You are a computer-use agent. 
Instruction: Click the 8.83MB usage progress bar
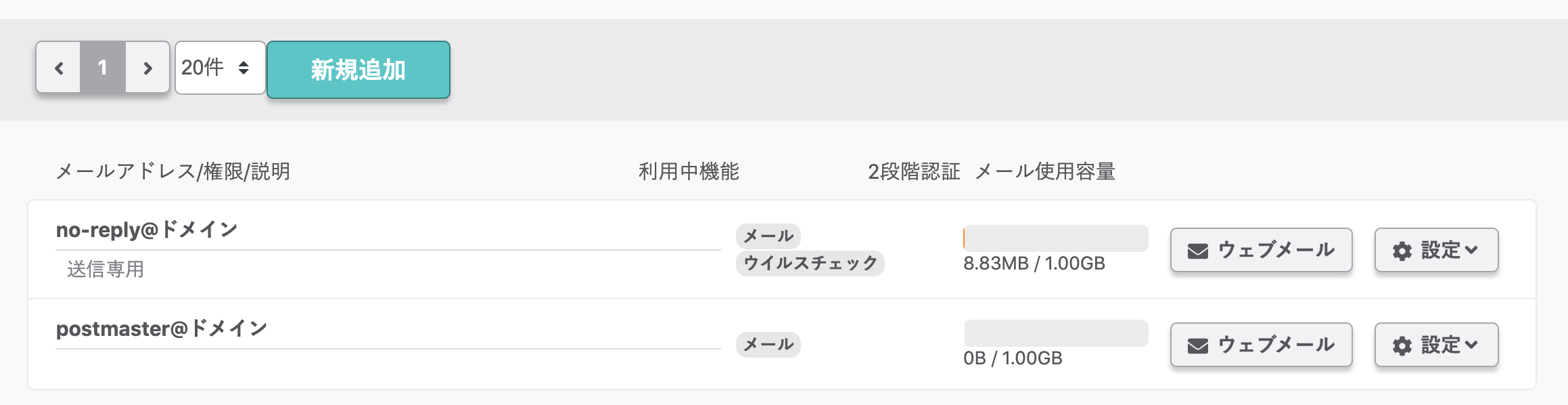(x=1055, y=238)
